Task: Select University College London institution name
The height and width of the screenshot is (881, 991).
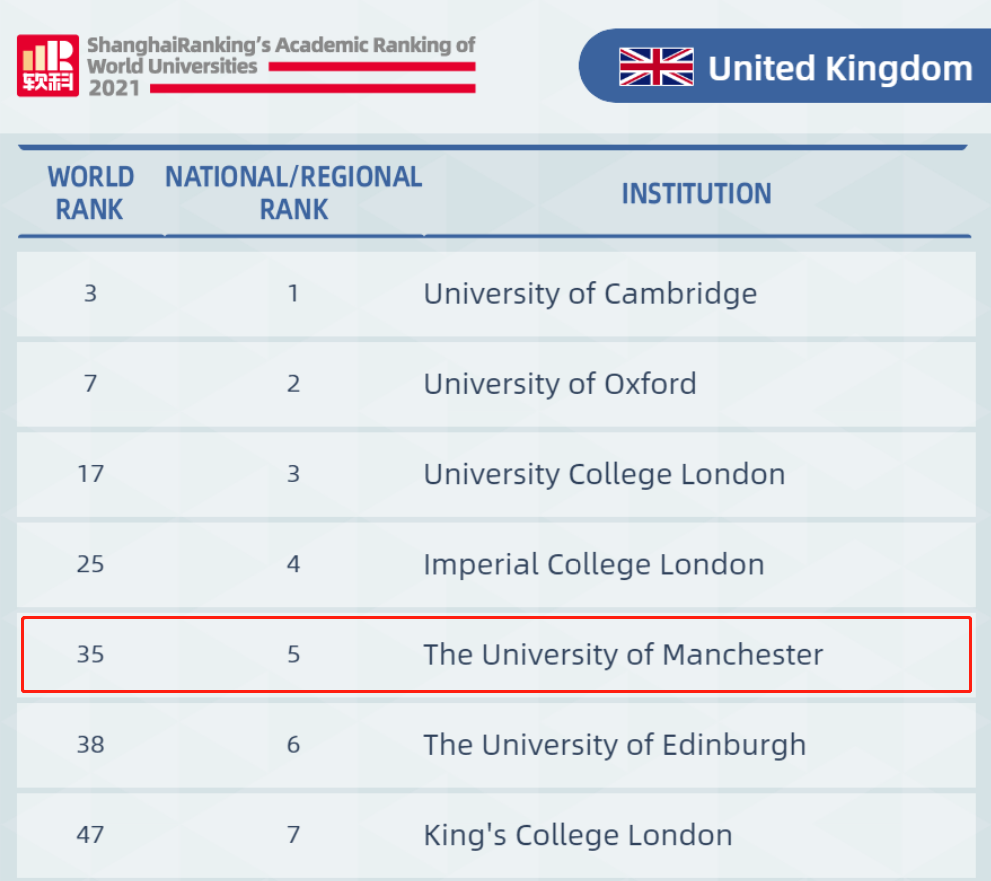Action: tap(604, 474)
